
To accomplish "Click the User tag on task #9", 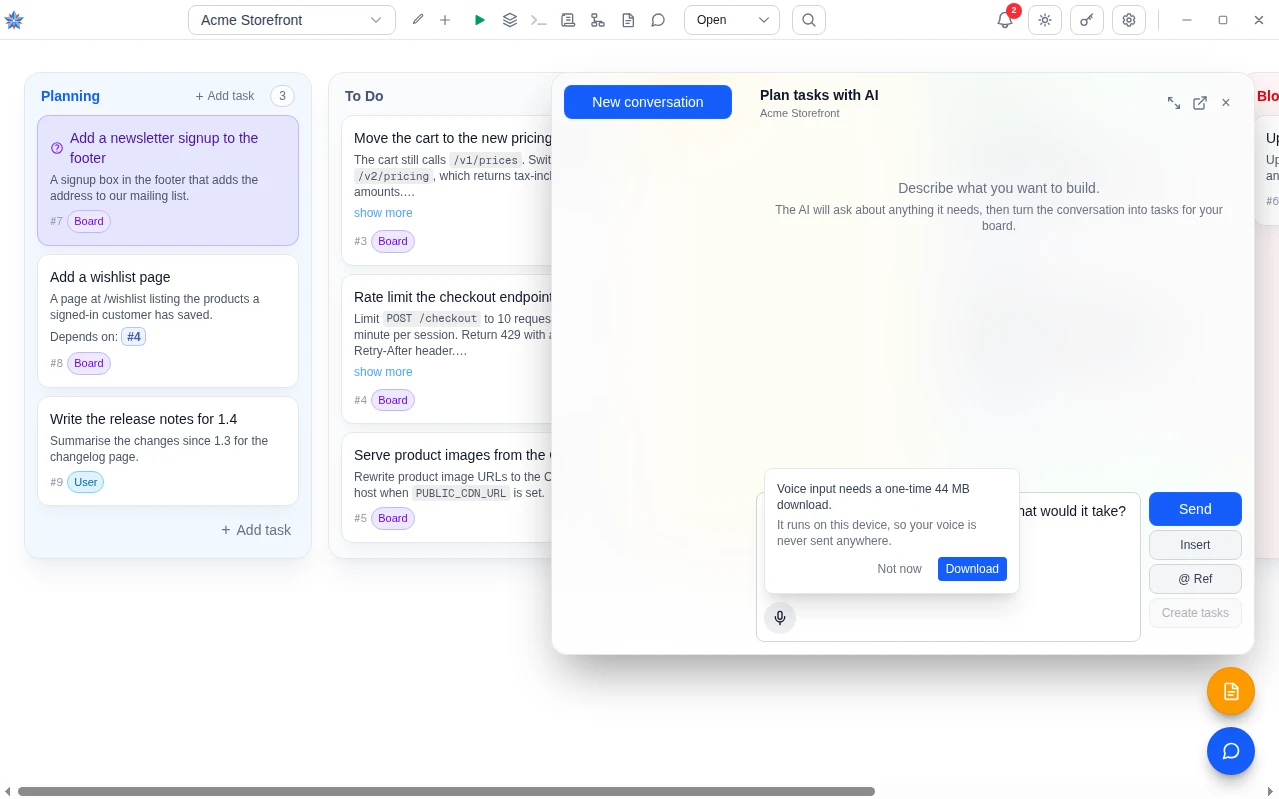I will [x=86, y=482].
